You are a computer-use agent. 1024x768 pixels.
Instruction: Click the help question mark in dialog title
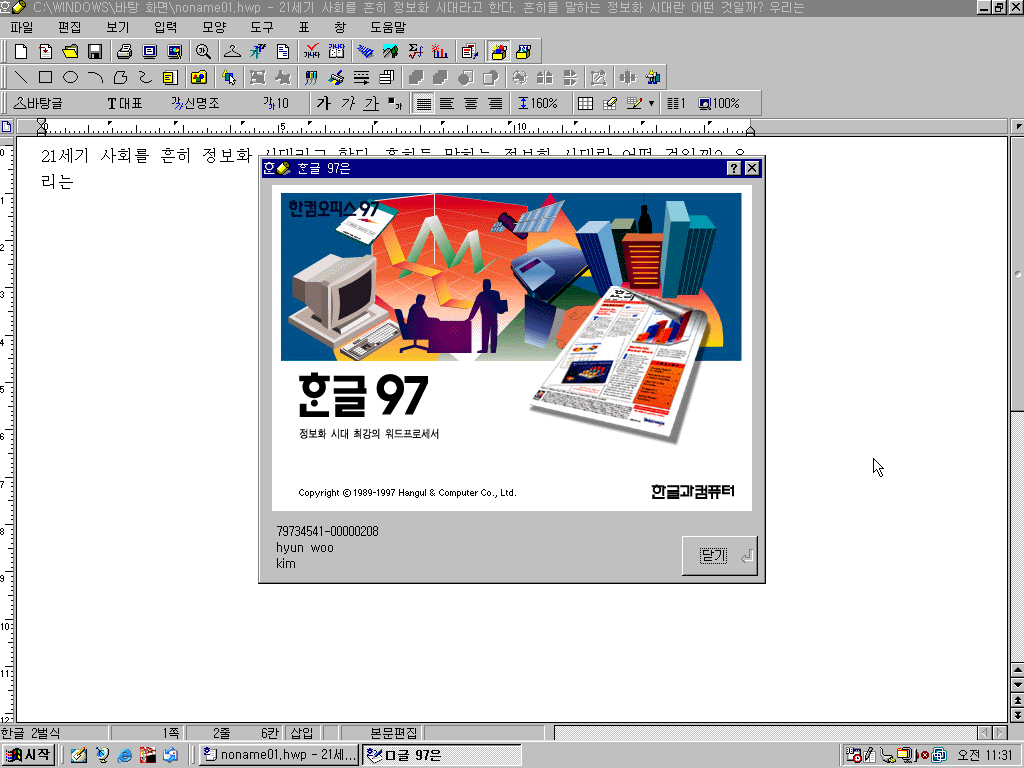coord(734,168)
